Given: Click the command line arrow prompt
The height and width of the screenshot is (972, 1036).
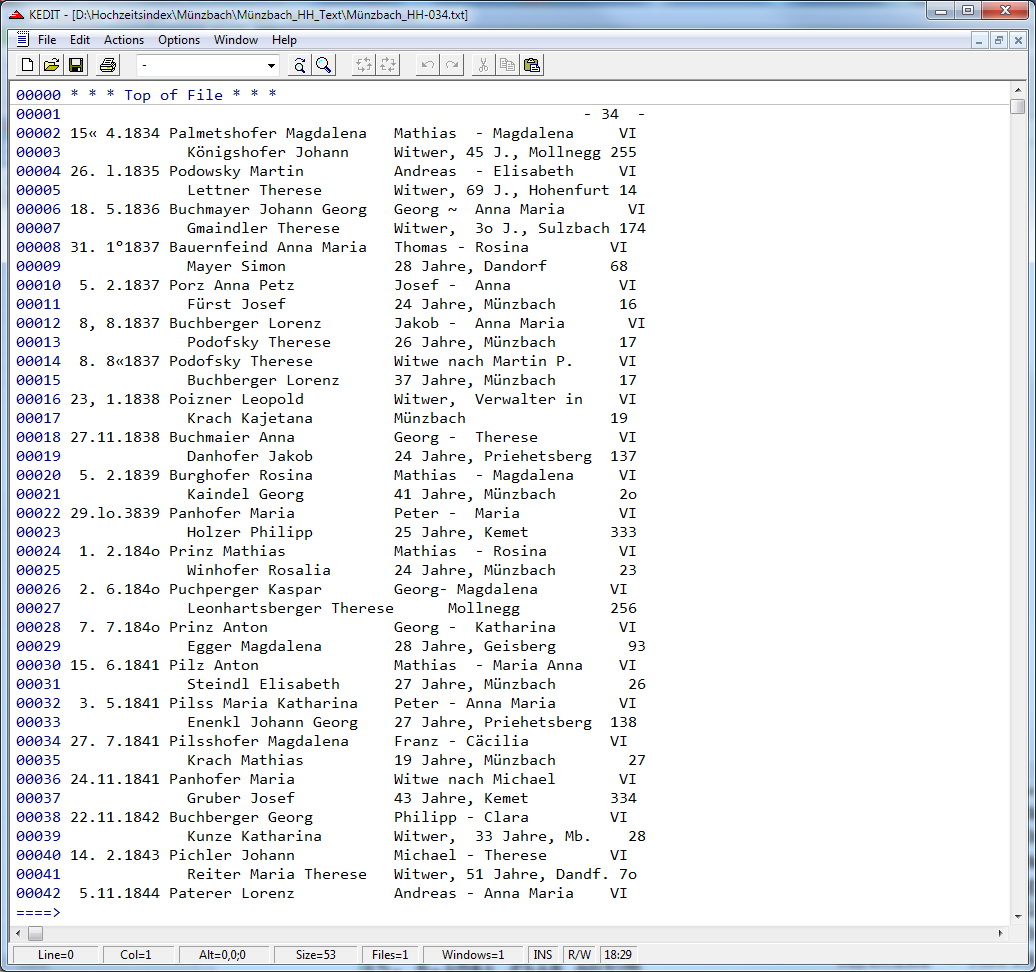Looking at the screenshot, I should coord(38,912).
